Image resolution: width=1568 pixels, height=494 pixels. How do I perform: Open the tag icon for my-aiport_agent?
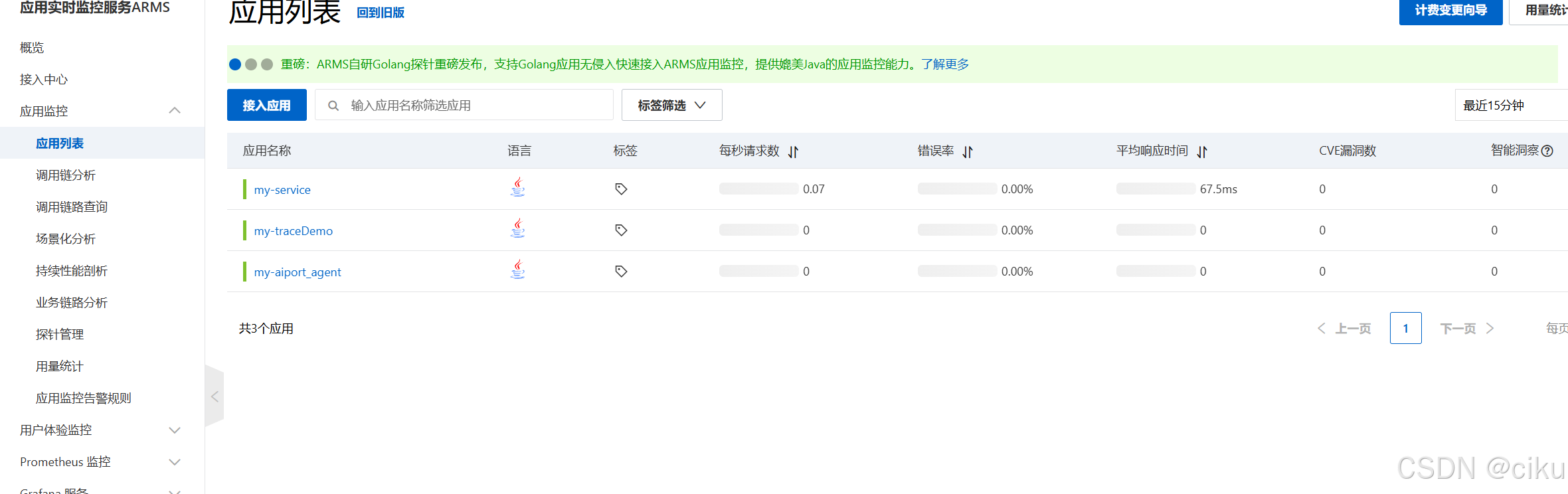point(621,272)
